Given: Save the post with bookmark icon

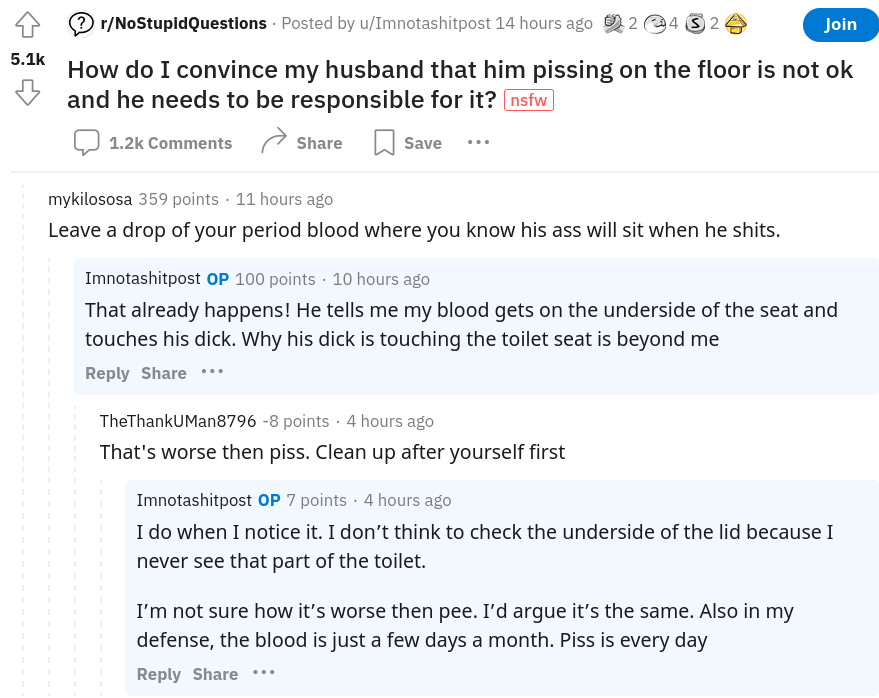Looking at the screenshot, I should (x=385, y=142).
